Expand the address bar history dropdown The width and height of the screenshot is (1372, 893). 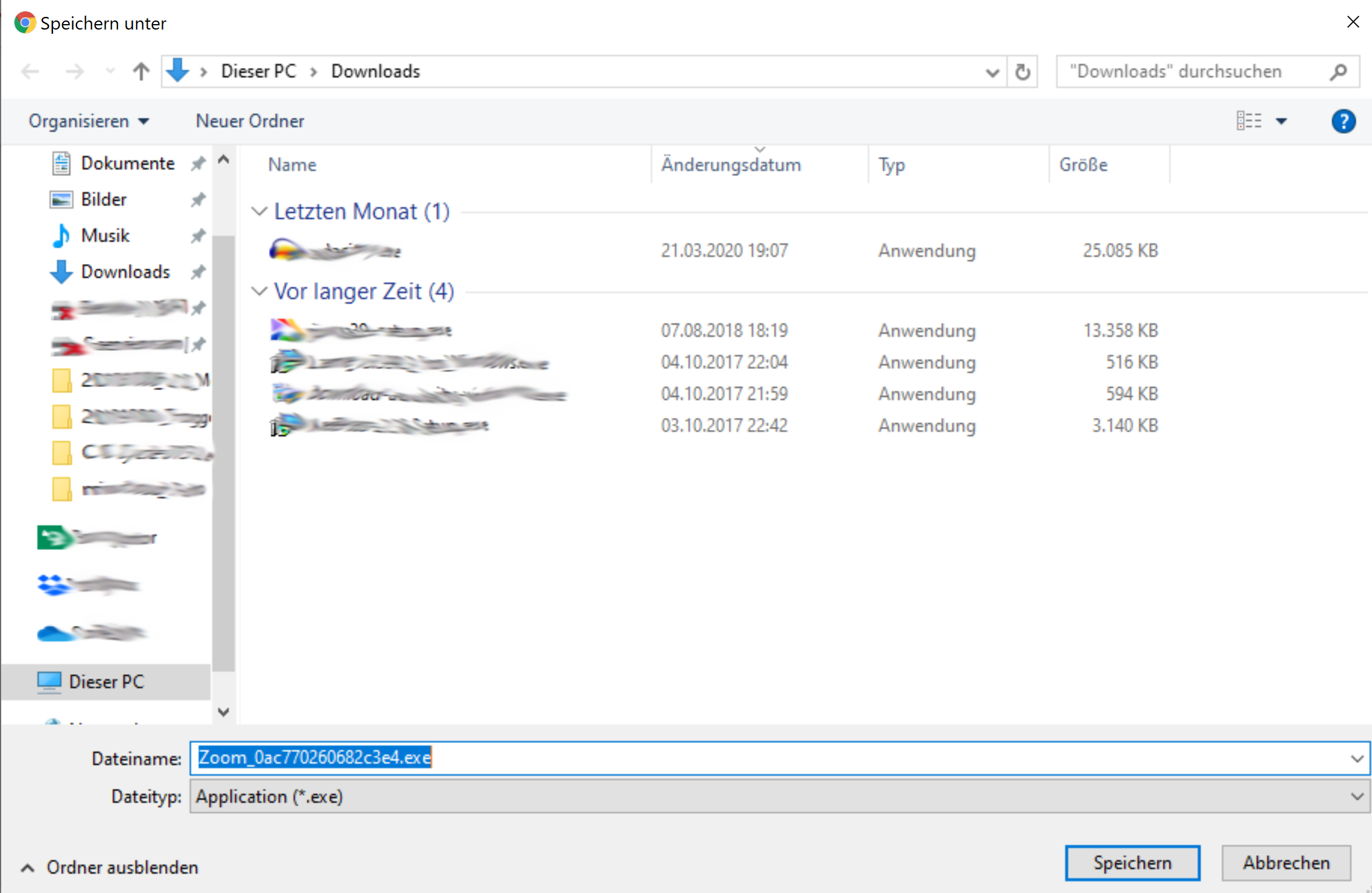tap(992, 72)
